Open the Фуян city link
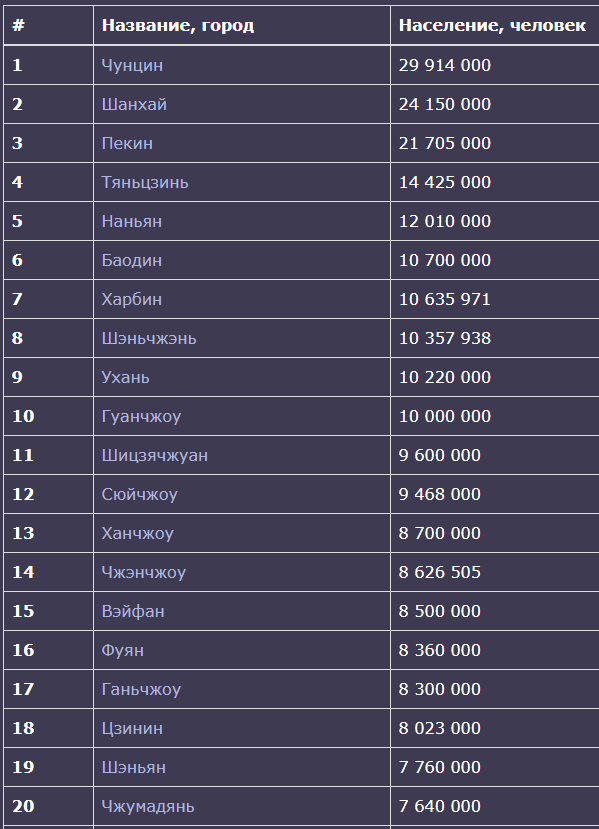599x829 pixels. [x=123, y=650]
